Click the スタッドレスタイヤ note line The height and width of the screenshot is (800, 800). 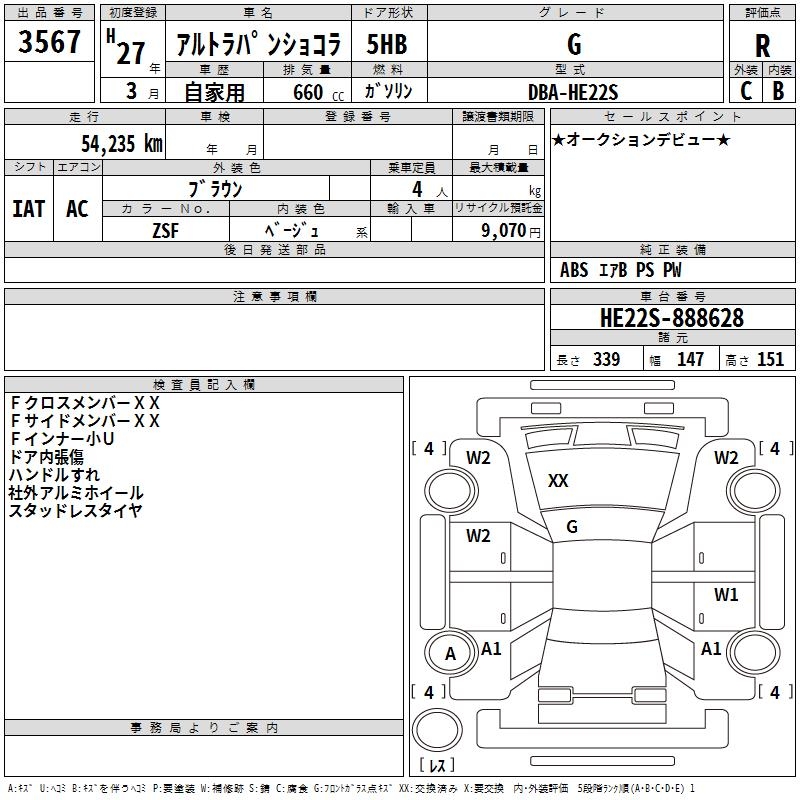(75, 511)
